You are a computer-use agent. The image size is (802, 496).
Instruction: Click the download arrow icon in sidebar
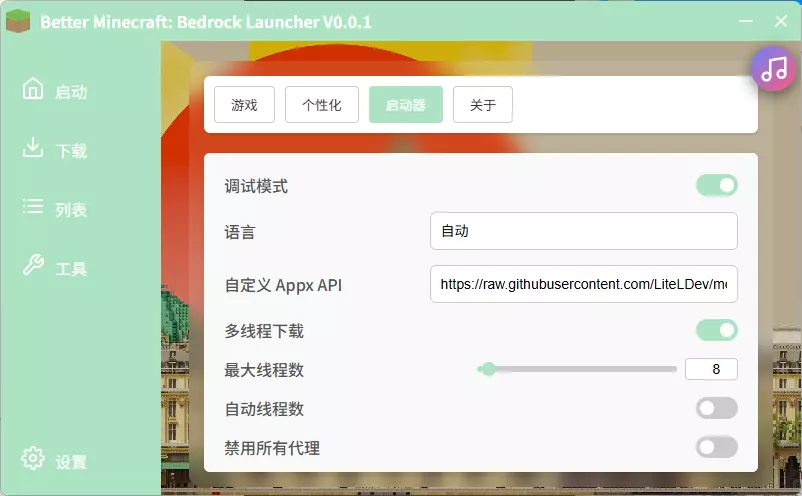tap(33, 147)
